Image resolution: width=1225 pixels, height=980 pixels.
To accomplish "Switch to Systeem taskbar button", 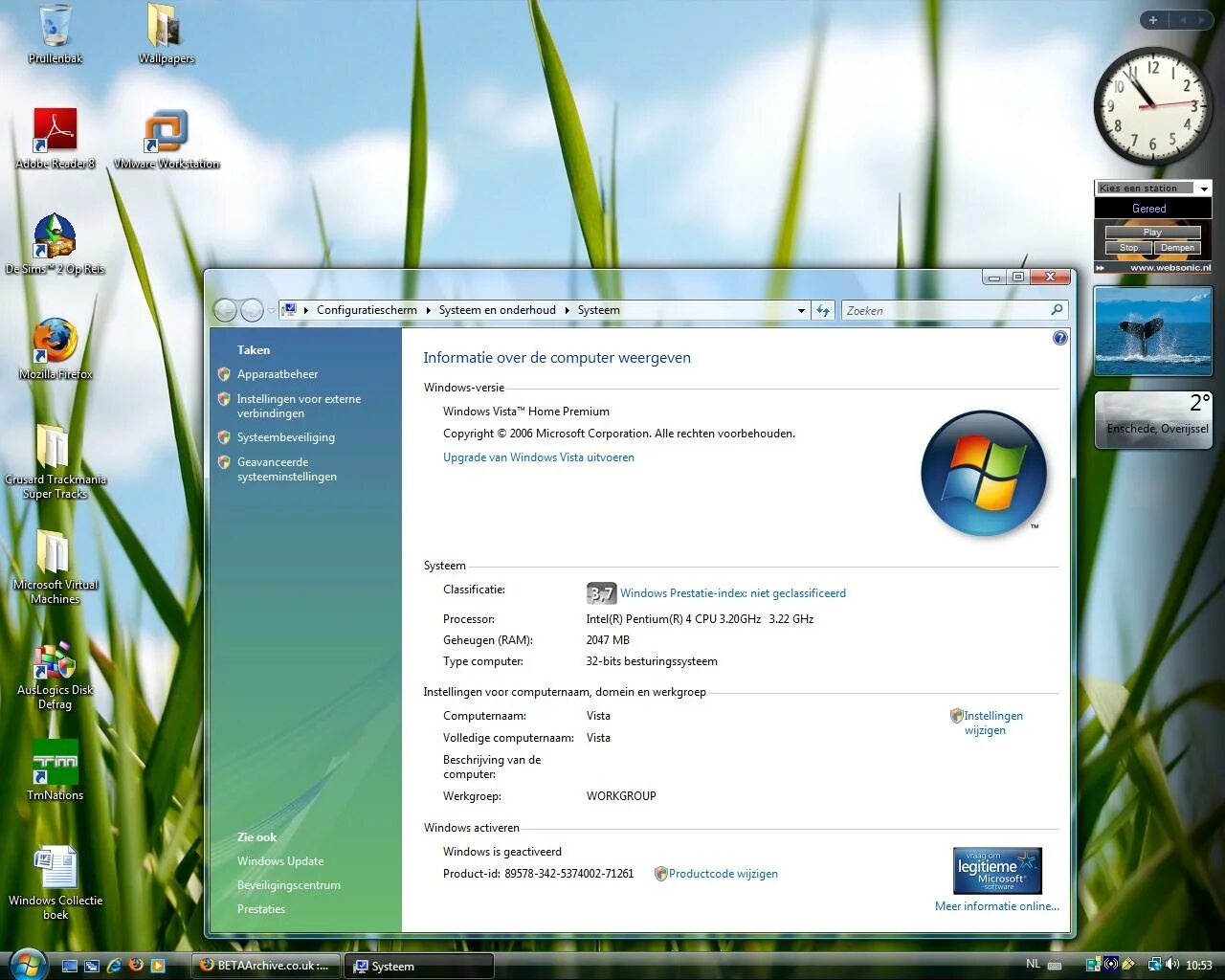I will point(420,966).
